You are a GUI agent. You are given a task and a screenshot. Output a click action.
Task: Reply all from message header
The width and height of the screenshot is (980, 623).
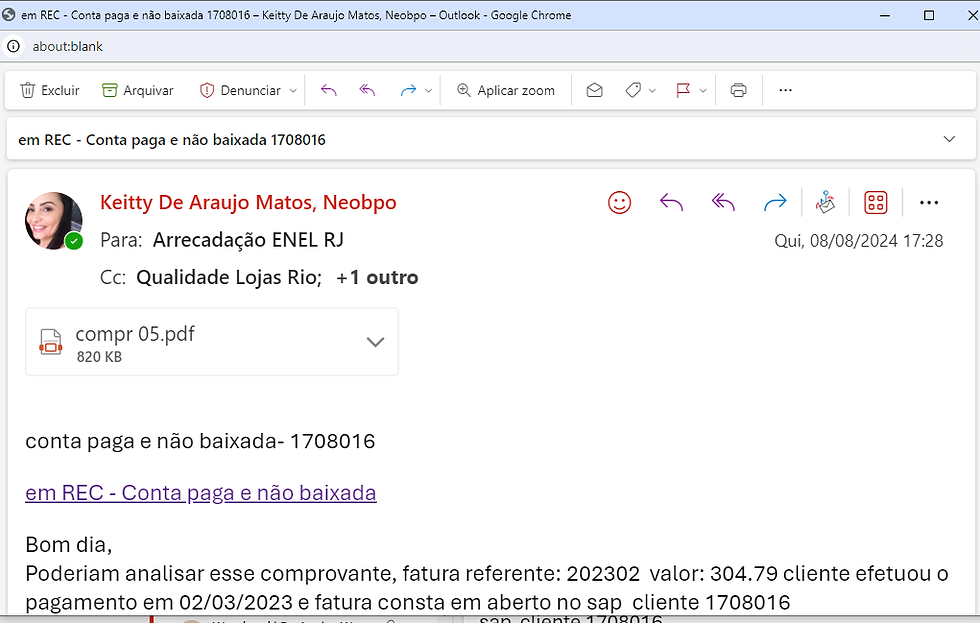point(723,202)
